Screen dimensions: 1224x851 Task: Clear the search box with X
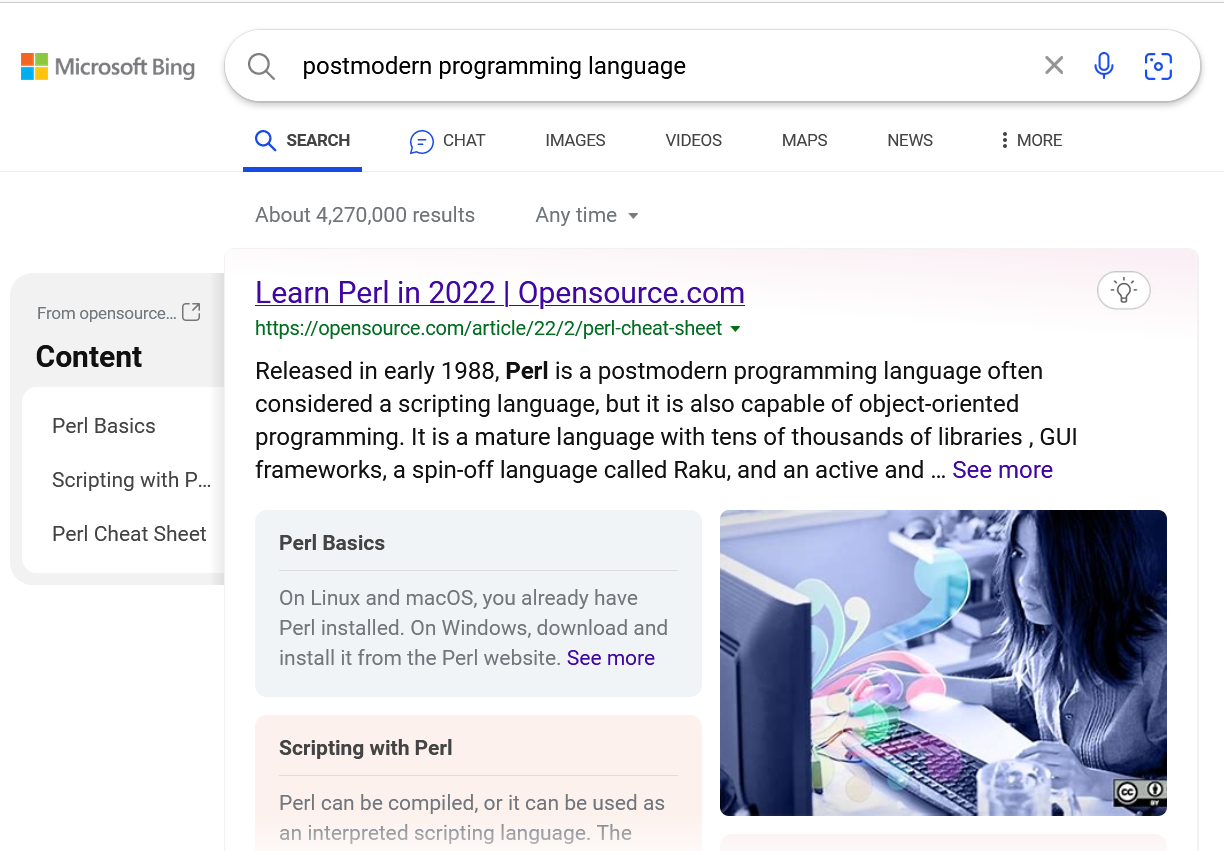1054,66
